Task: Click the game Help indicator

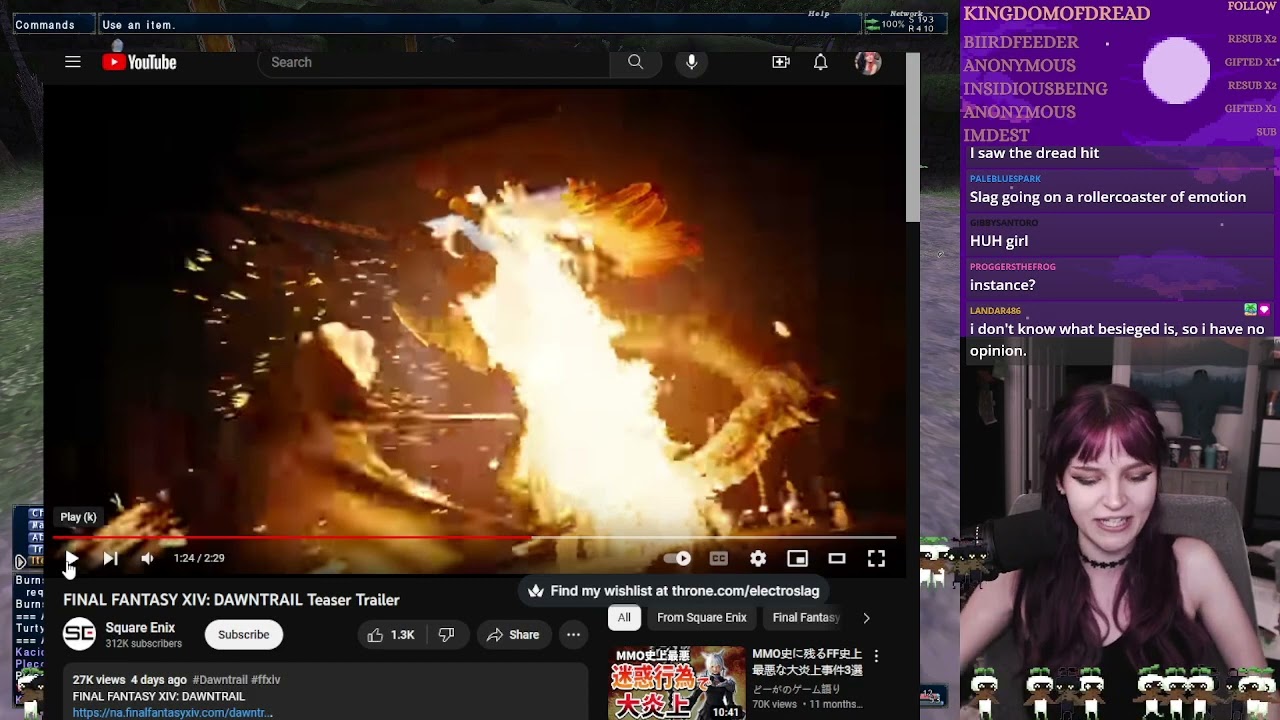Action: pos(819,14)
